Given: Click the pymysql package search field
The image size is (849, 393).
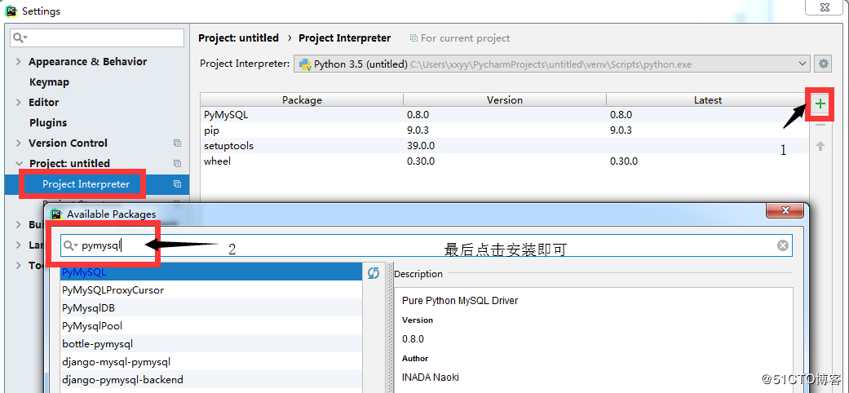Looking at the screenshot, I should pos(426,246).
